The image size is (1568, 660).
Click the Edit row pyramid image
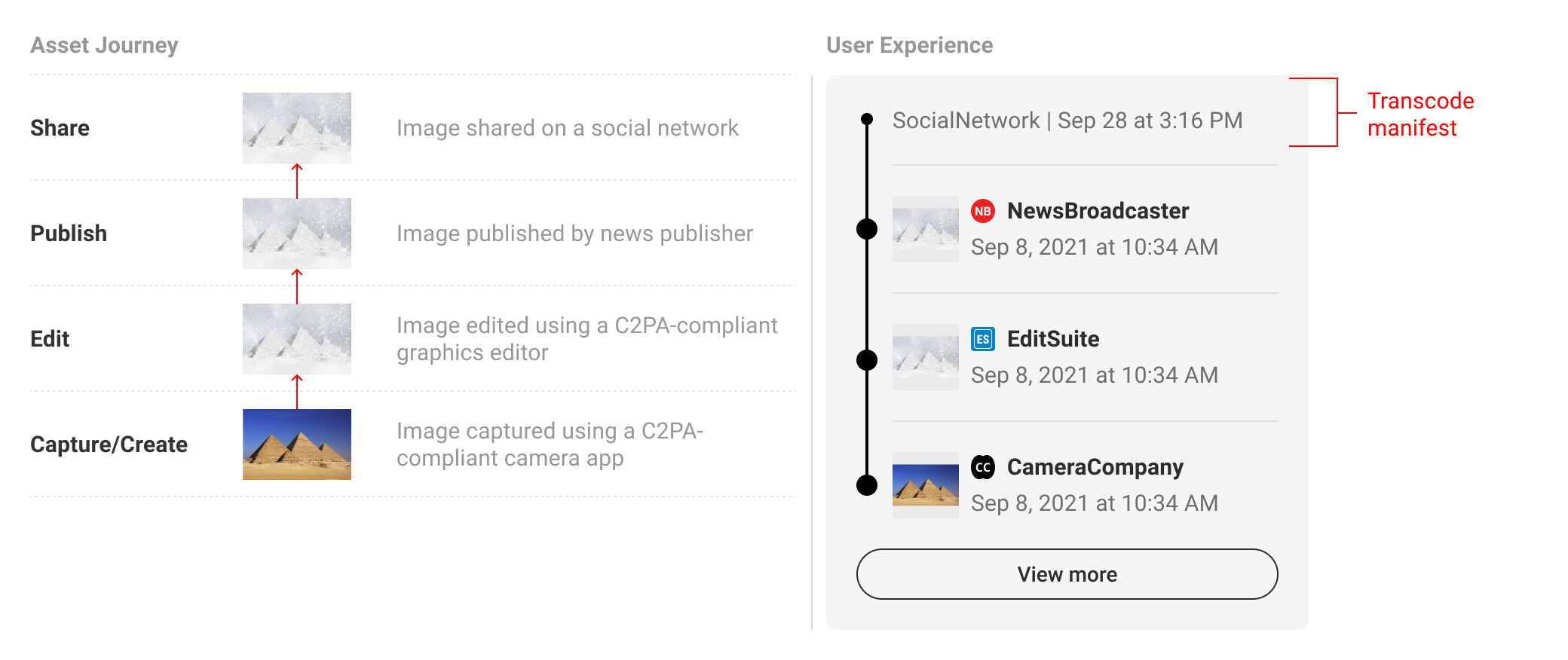click(x=297, y=339)
